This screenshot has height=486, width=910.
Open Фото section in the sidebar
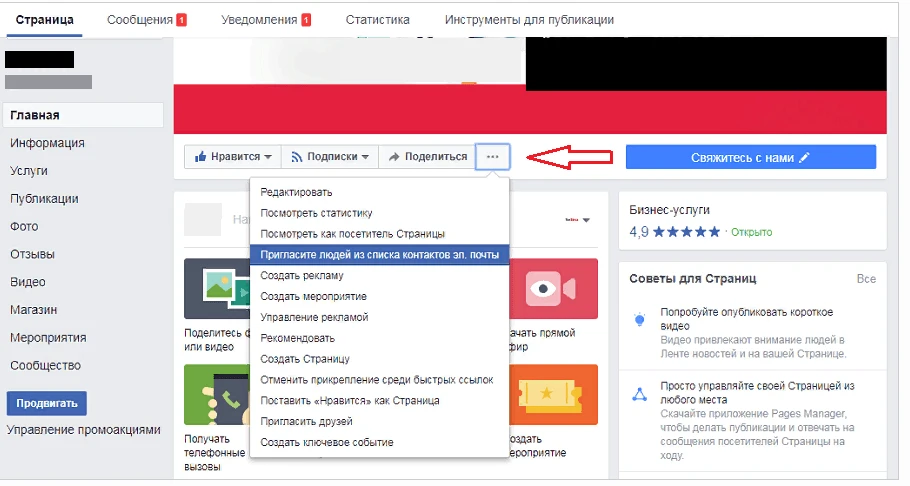click(24, 226)
